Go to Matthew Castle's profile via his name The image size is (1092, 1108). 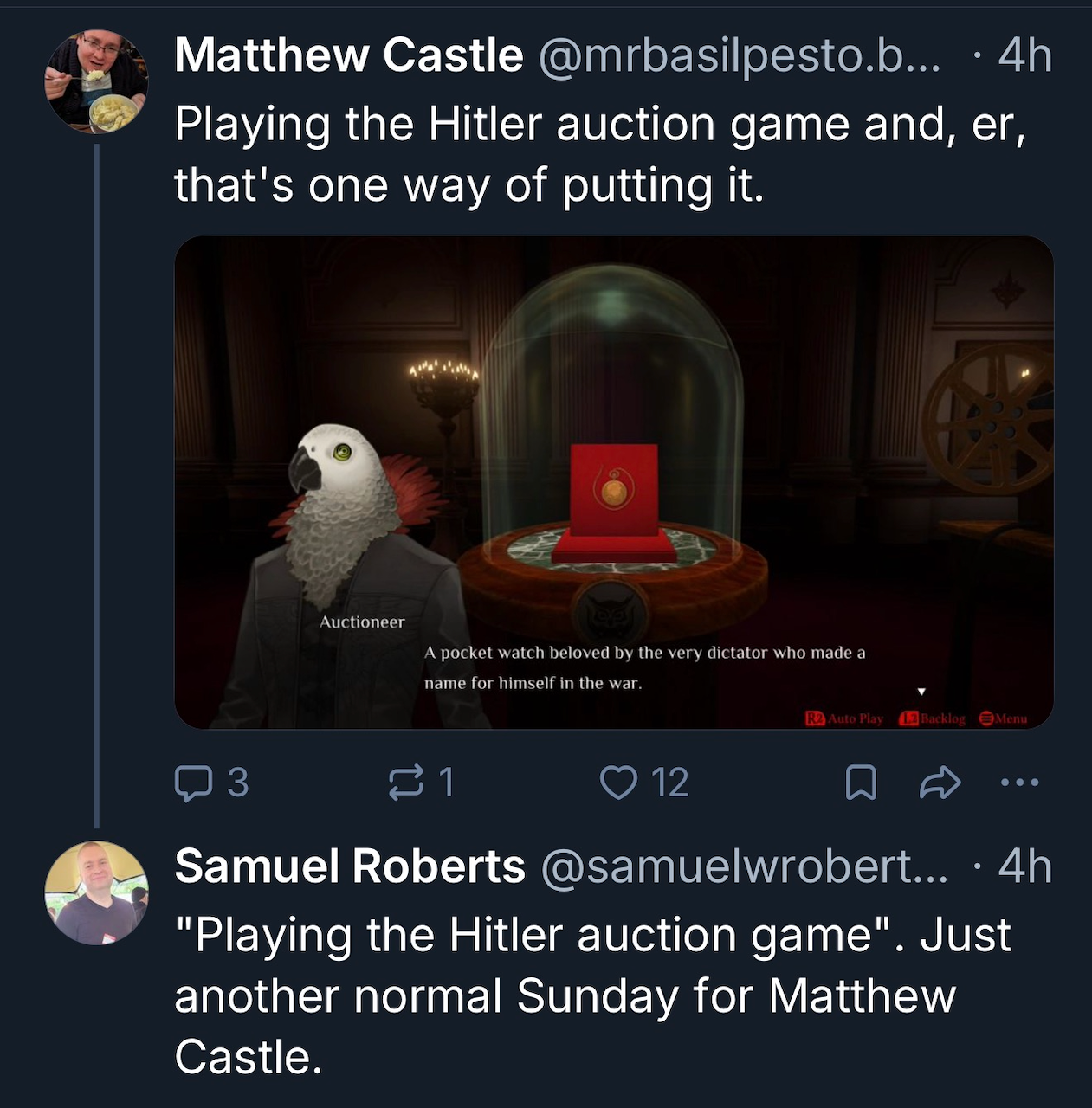coord(349,56)
